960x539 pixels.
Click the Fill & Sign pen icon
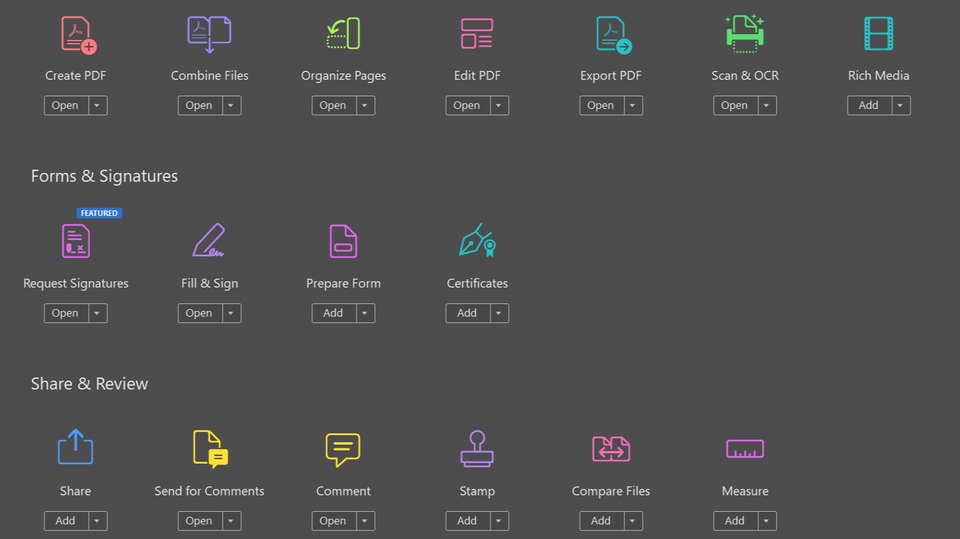tap(209, 240)
